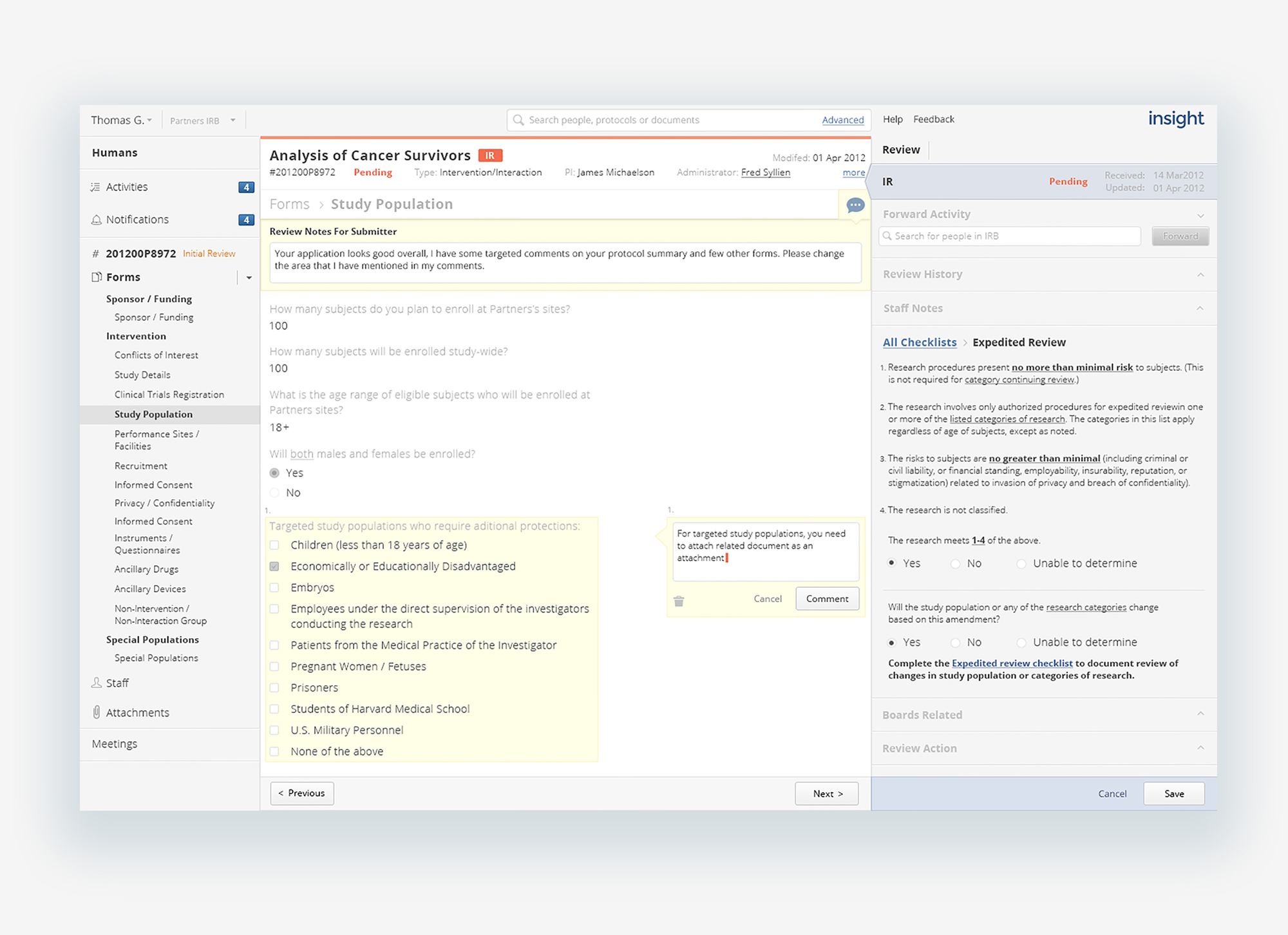Click the Forms document icon in sidebar
1288x935 pixels.
(x=97, y=277)
